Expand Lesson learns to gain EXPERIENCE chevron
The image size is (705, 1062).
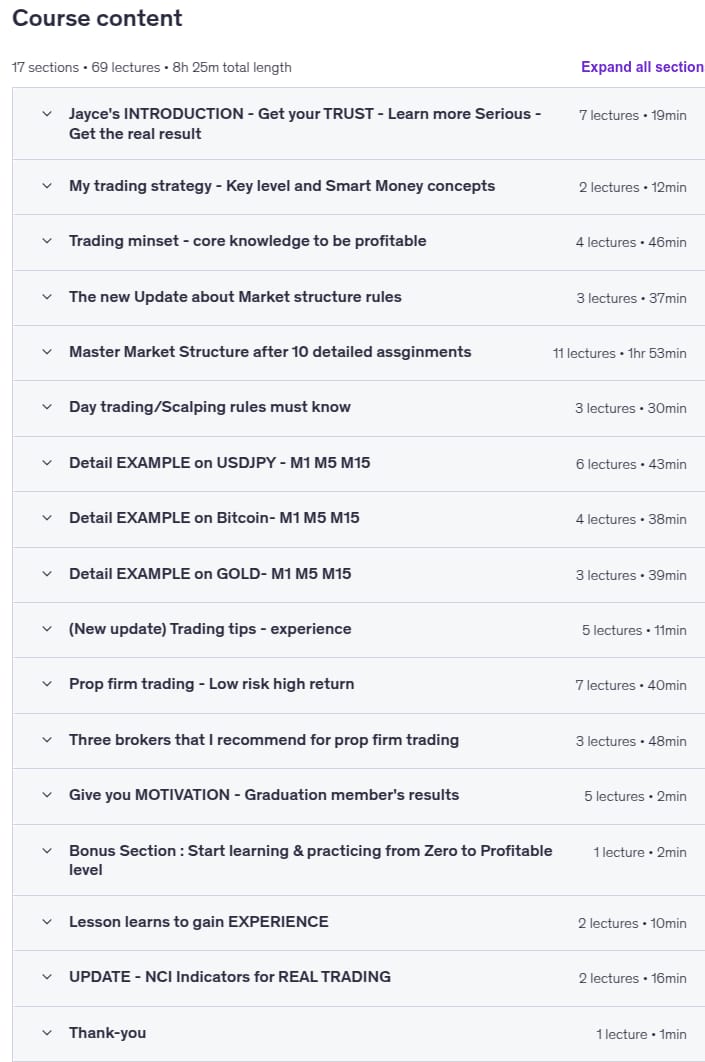(x=47, y=922)
